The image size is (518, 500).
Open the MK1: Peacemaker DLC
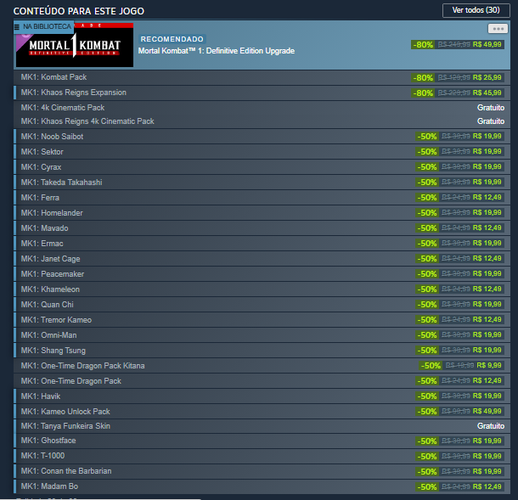262,274
